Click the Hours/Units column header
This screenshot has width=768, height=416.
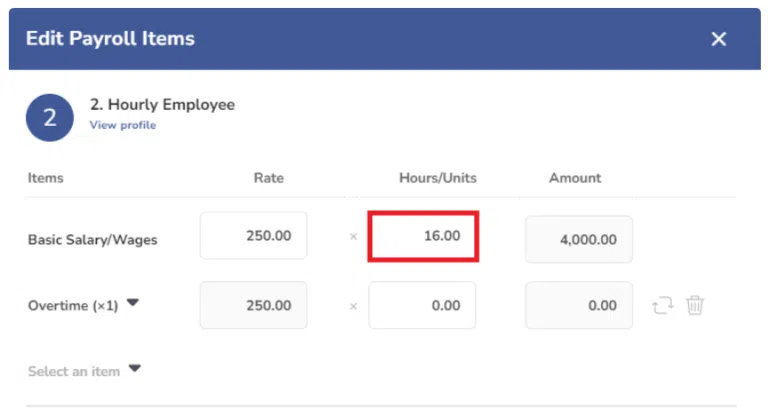click(438, 178)
